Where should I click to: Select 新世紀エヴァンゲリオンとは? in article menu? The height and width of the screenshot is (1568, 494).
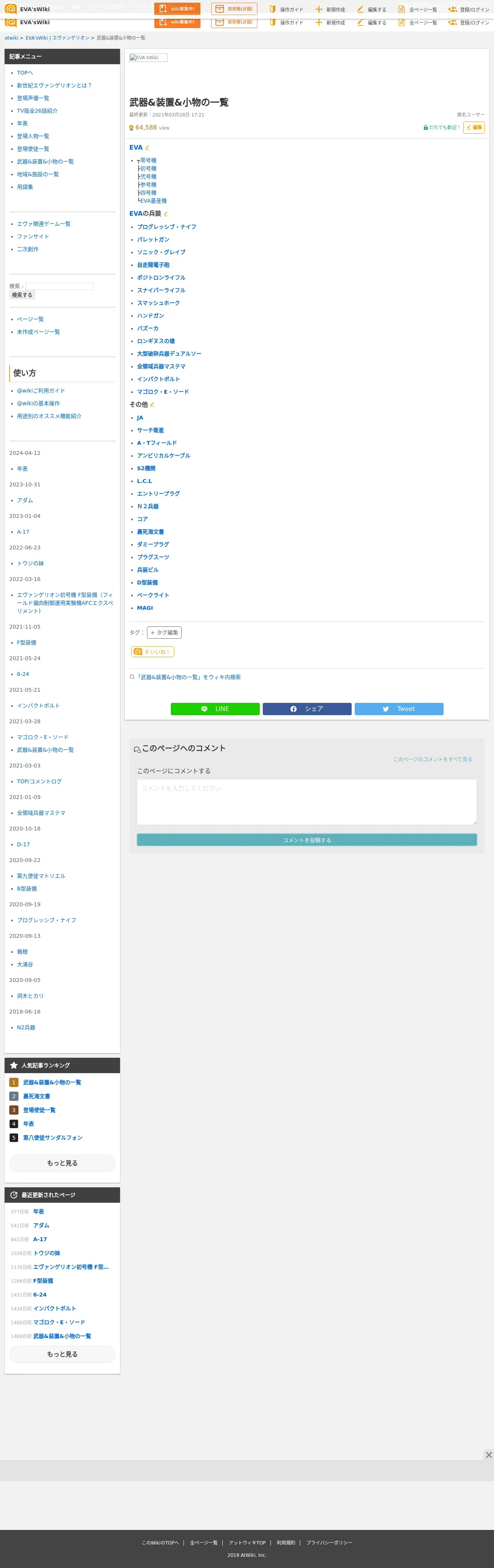coord(54,86)
